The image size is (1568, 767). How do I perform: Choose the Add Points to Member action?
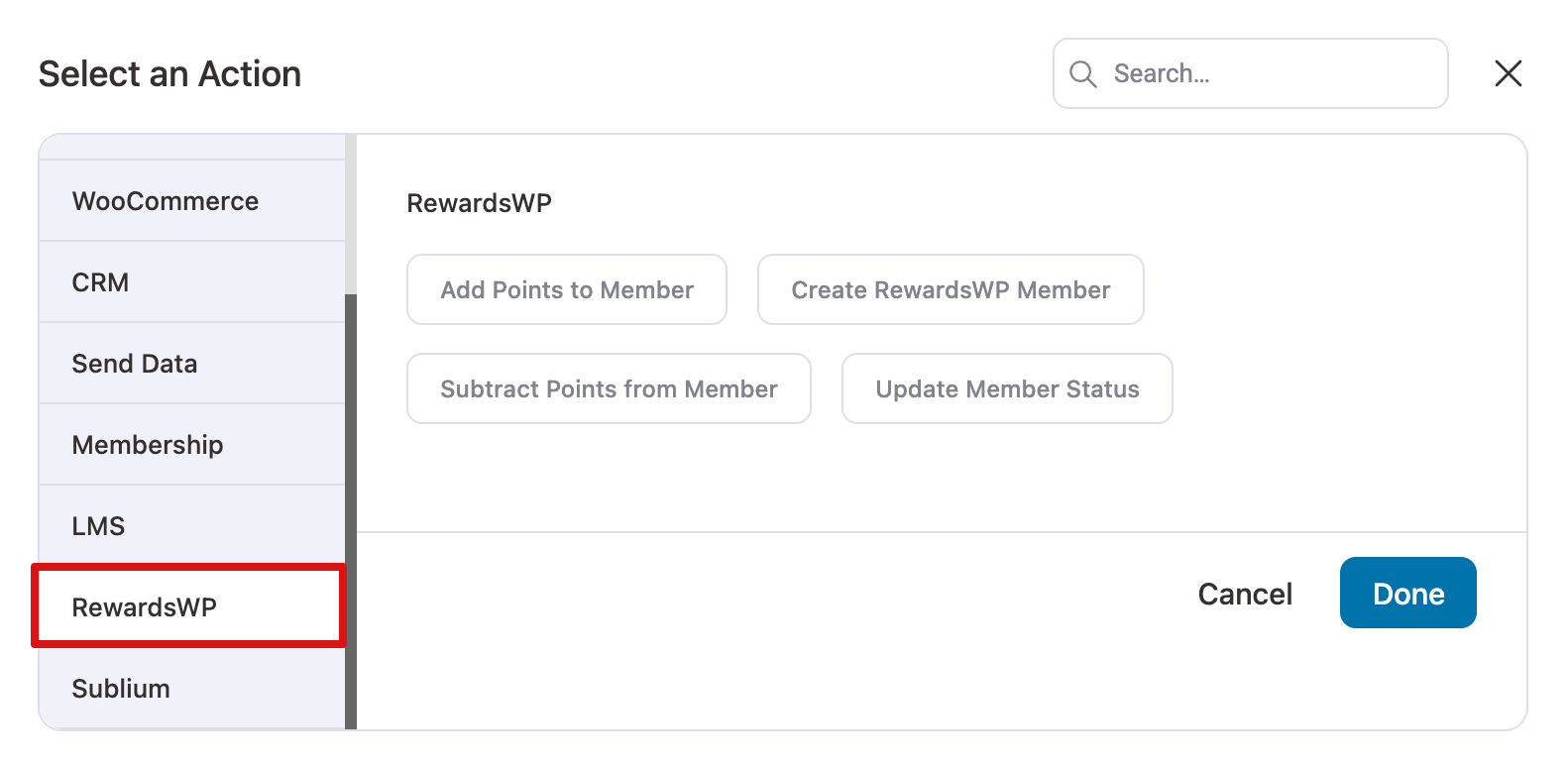tap(567, 289)
